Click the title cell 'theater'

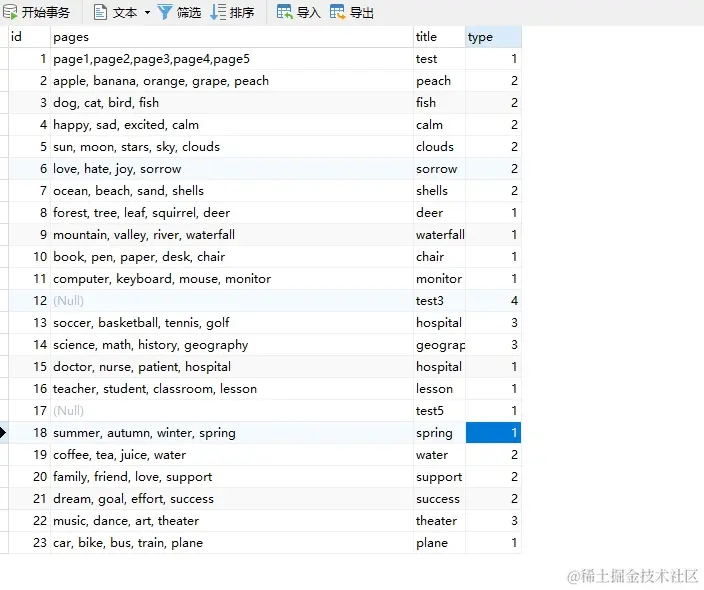coord(440,521)
